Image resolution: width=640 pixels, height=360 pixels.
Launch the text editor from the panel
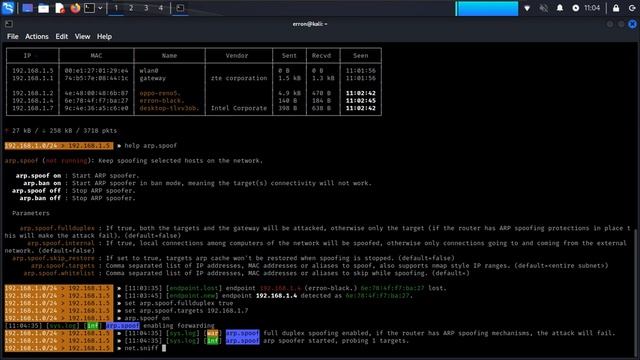(x=60, y=8)
